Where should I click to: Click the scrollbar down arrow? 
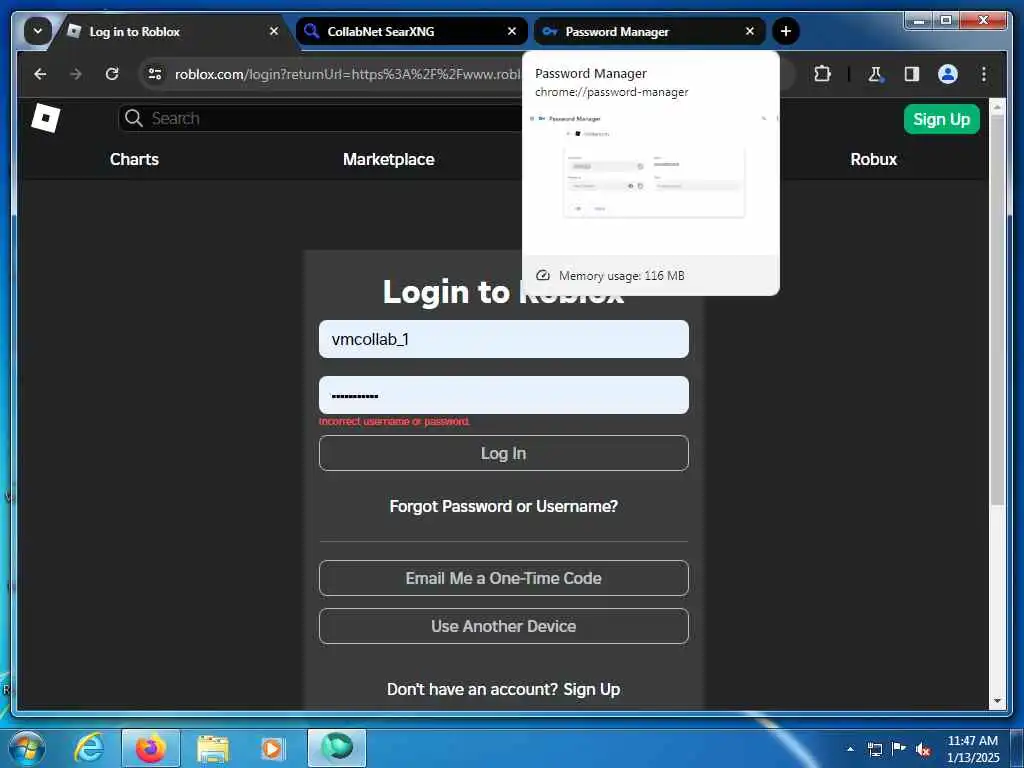[997, 701]
